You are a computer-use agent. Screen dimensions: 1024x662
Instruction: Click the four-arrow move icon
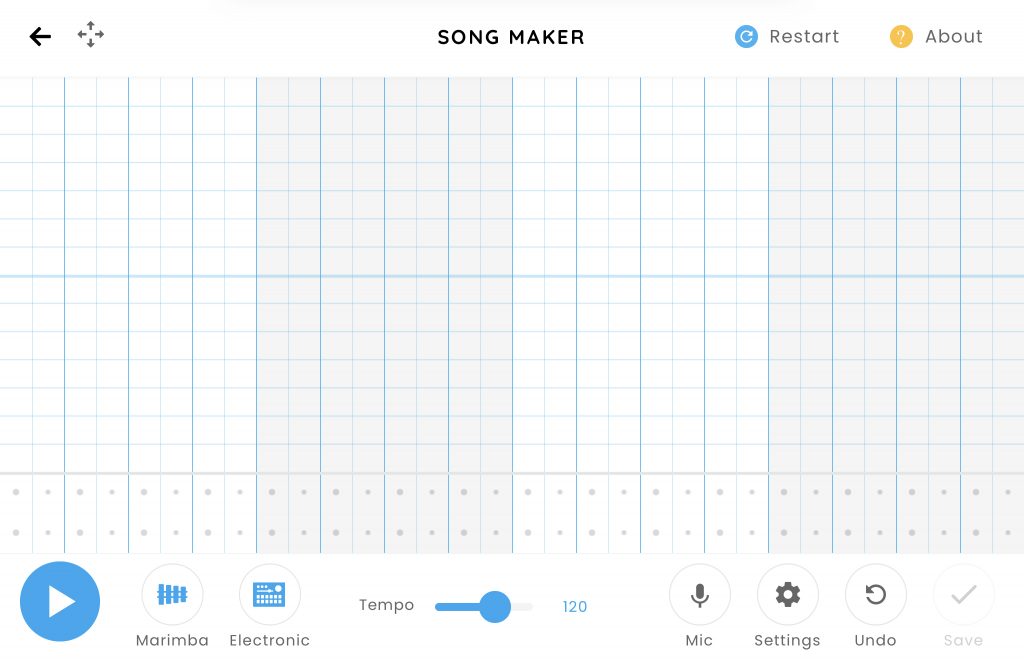pyautogui.click(x=91, y=36)
